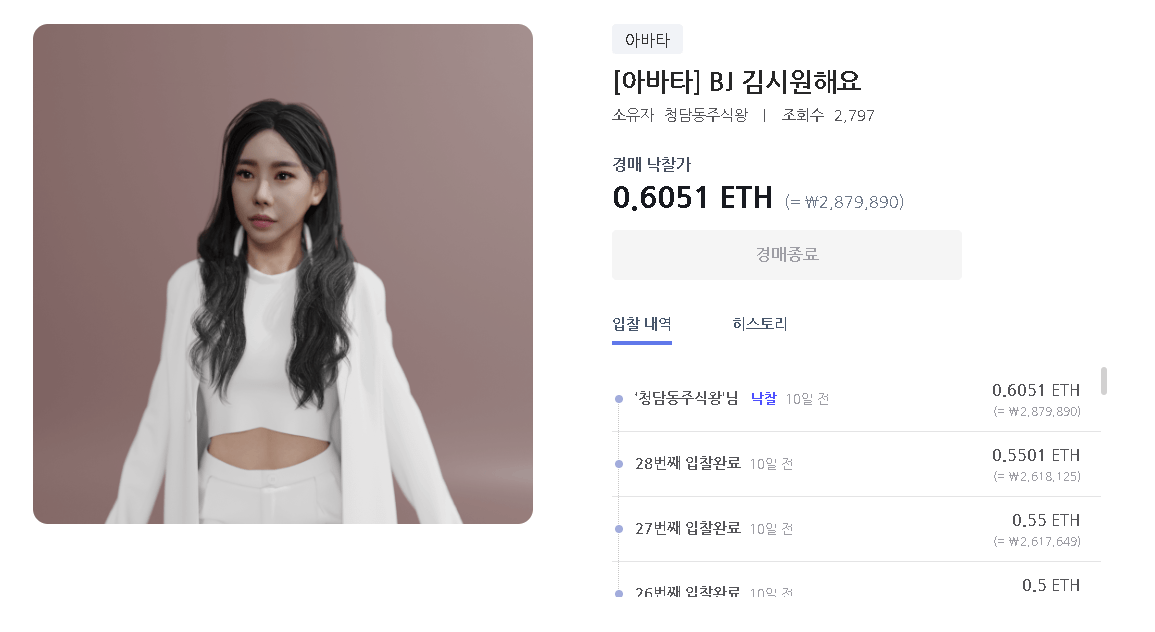
Task: Click the disabled 경매종료 button
Action: tap(787, 255)
